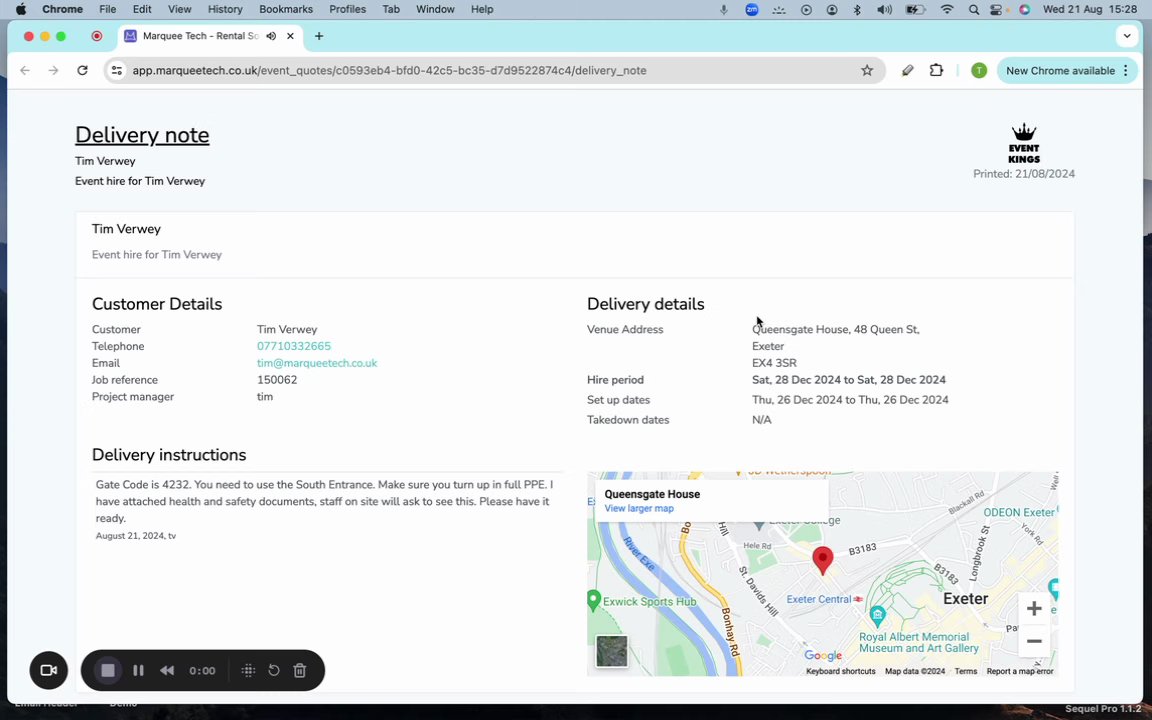Open the History menu
The image size is (1152, 720).
[225, 10]
